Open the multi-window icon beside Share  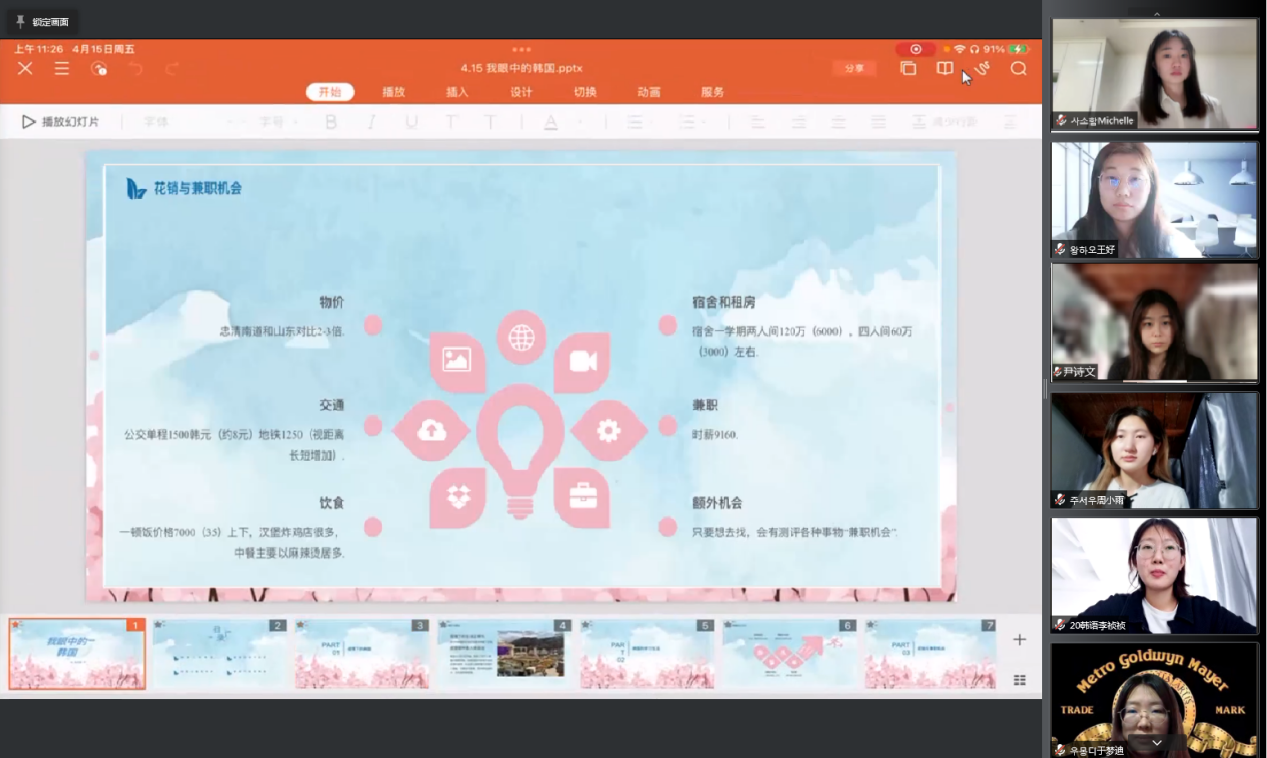[x=908, y=68]
